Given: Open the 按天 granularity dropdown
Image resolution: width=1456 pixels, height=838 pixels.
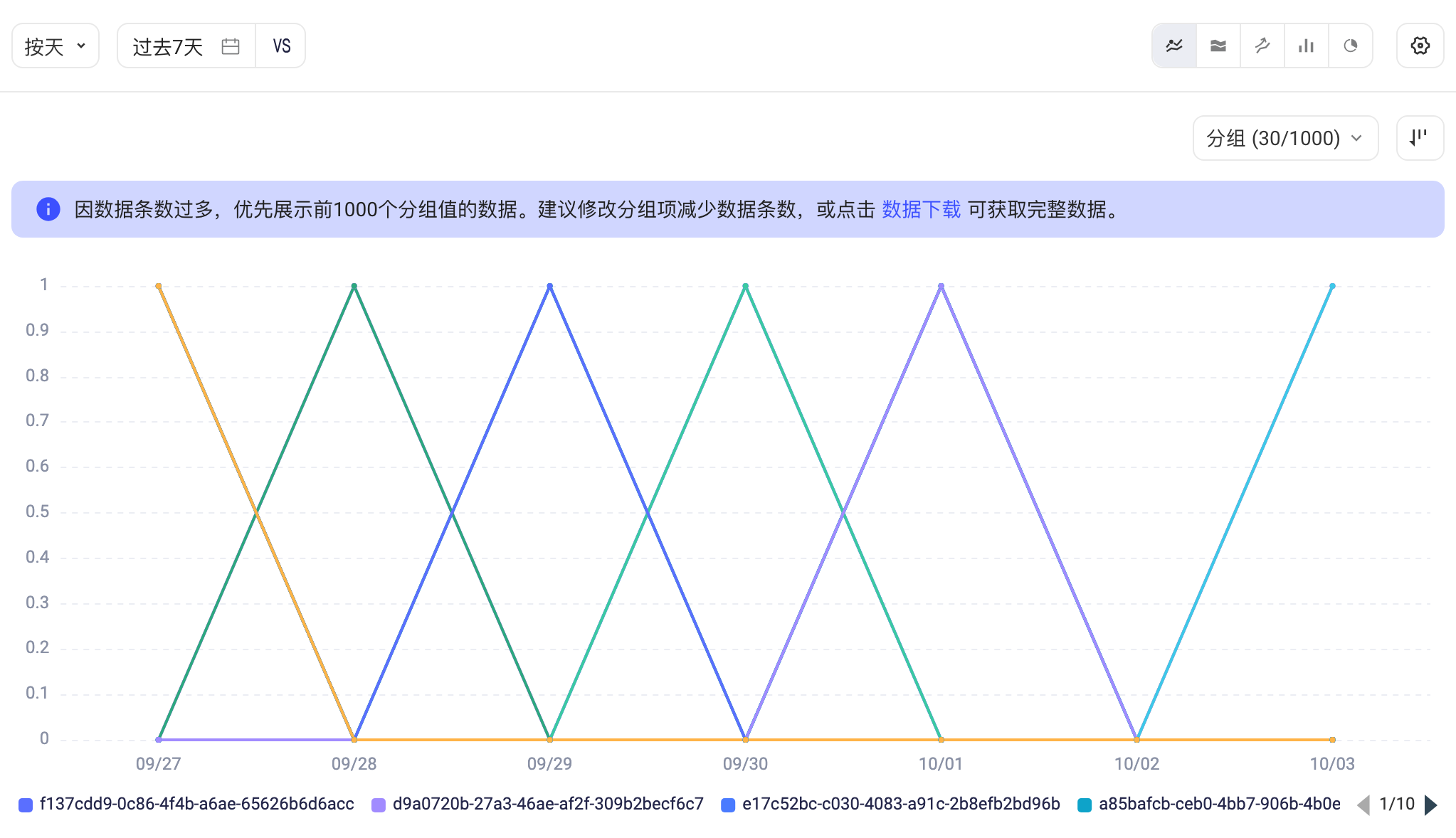Looking at the screenshot, I should [56, 46].
